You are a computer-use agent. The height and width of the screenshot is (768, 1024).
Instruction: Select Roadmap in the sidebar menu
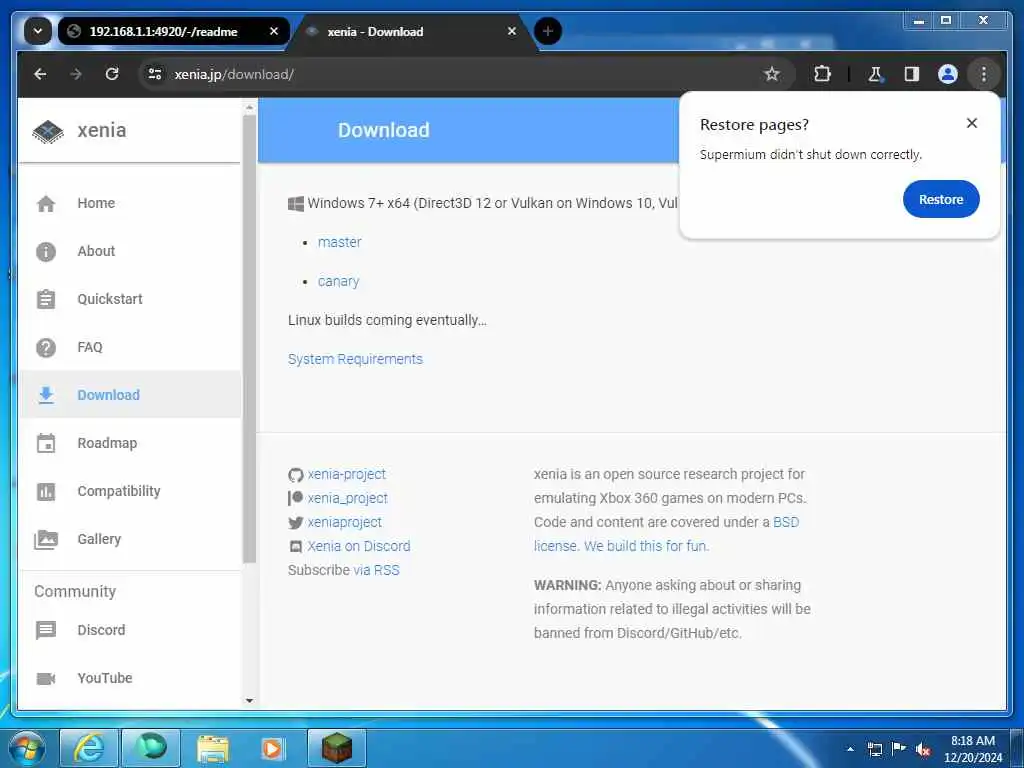point(131,443)
